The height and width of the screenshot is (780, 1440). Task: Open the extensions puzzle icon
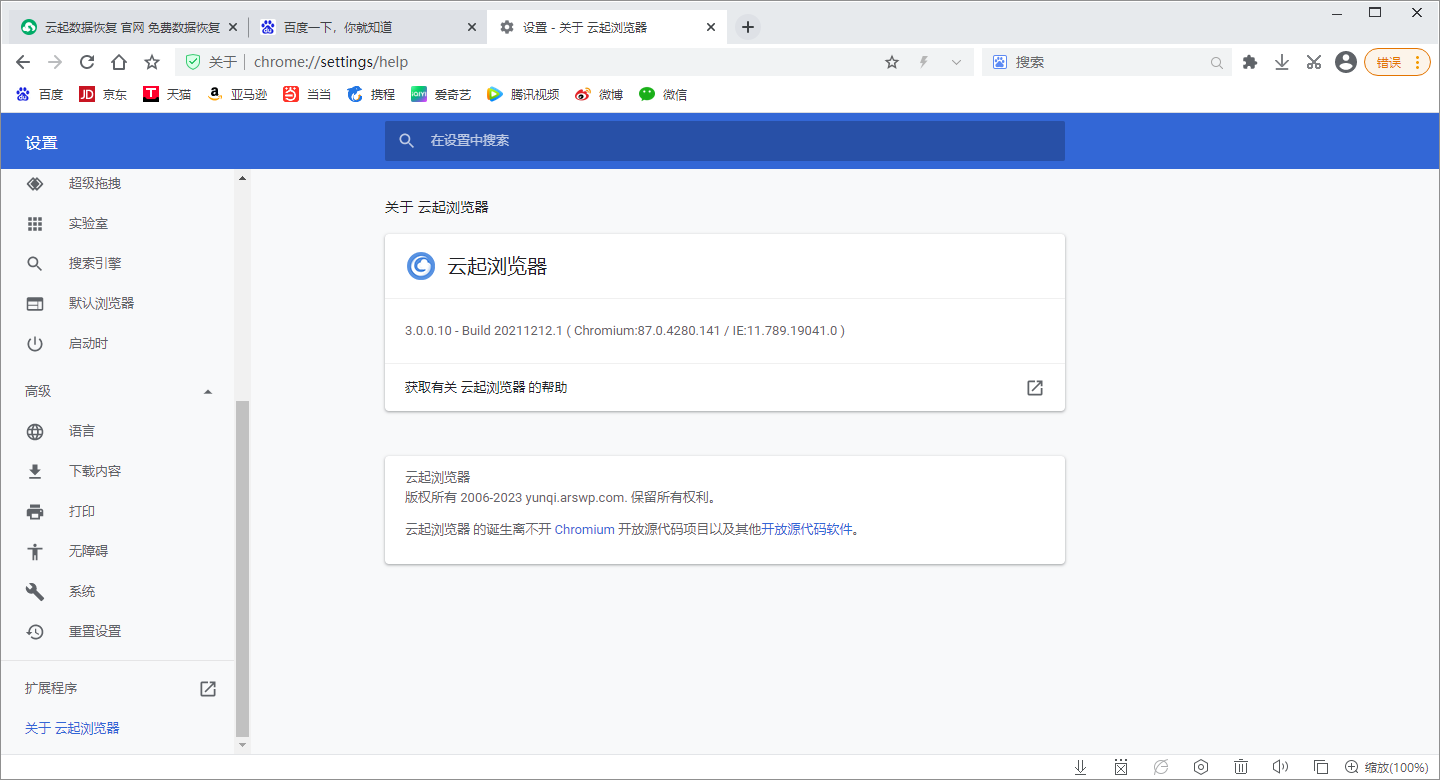pyautogui.click(x=1249, y=62)
